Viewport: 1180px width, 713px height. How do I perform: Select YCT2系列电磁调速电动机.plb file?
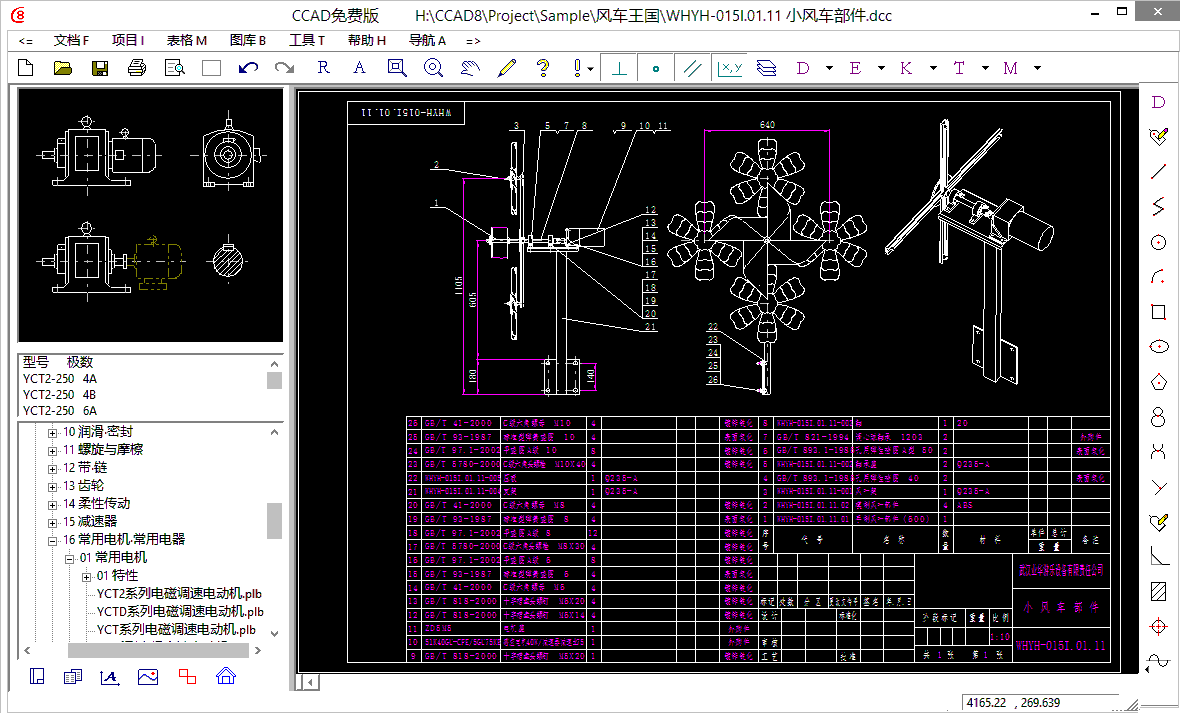(179, 594)
